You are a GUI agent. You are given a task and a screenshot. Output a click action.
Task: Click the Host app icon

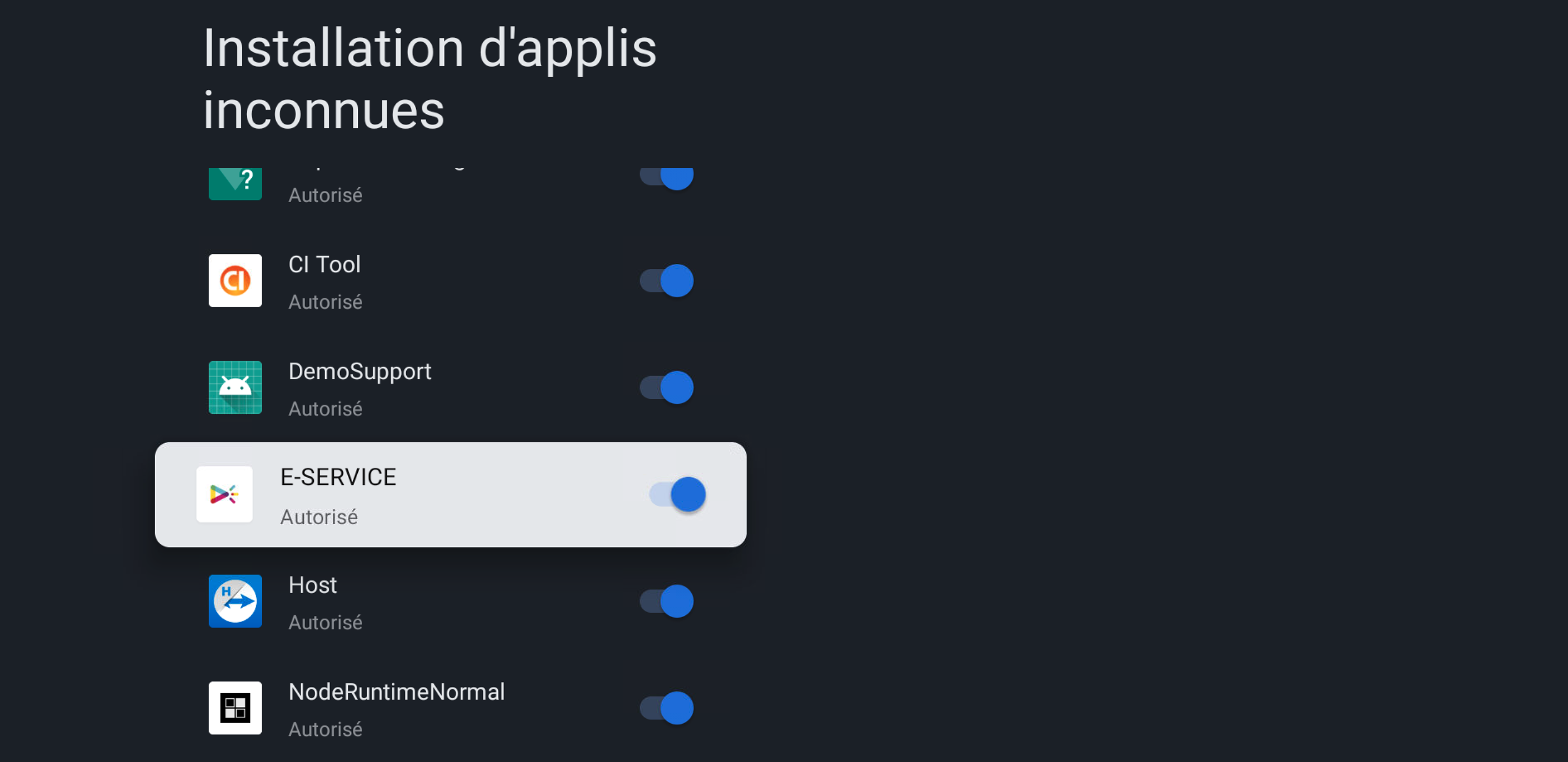click(235, 601)
